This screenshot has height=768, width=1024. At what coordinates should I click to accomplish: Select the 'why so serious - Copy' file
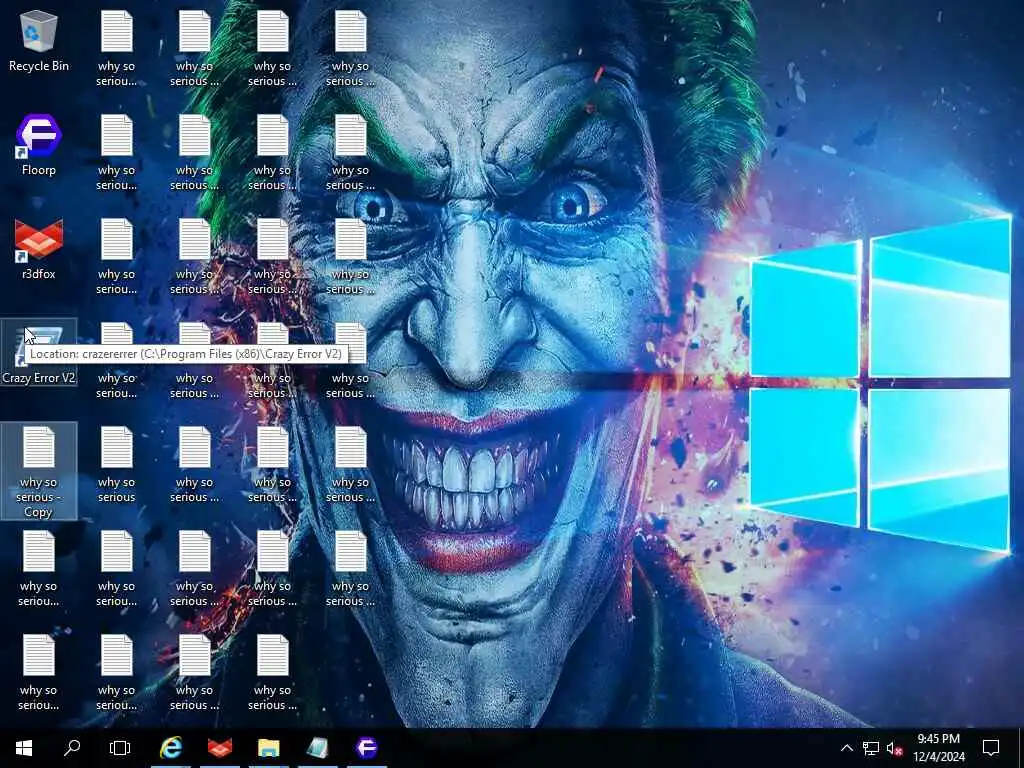pos(39,472)
